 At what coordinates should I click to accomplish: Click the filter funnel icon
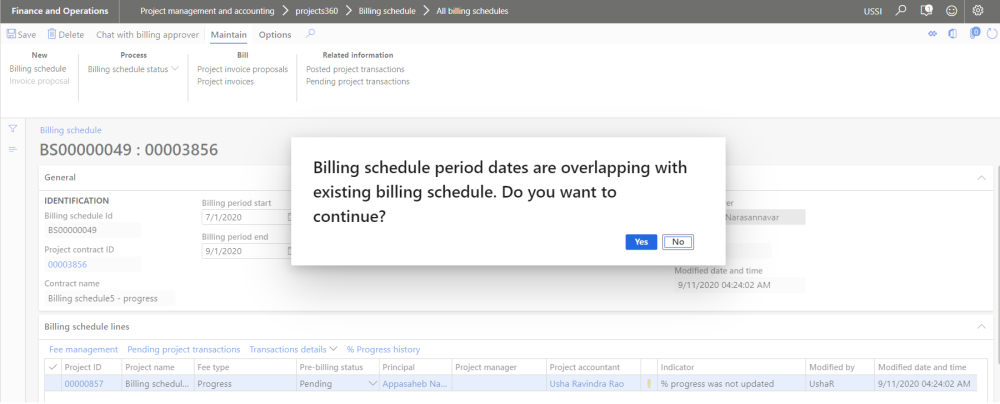tap(13, 128)
